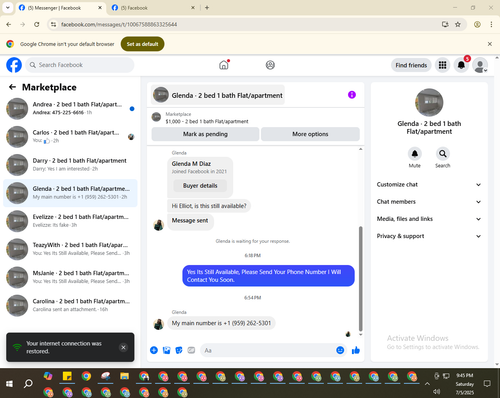
Task: Select Glenda's conversation in list
Action: pyautogui.click(x=70, y=193)
